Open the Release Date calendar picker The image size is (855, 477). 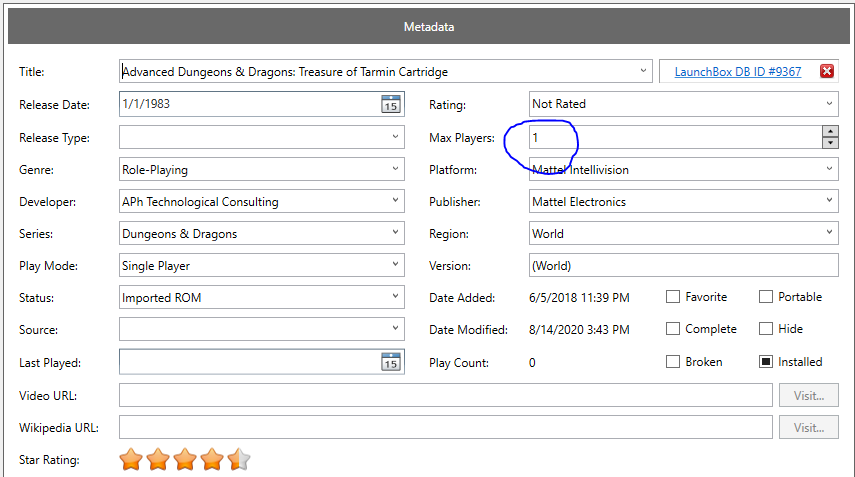390,104
